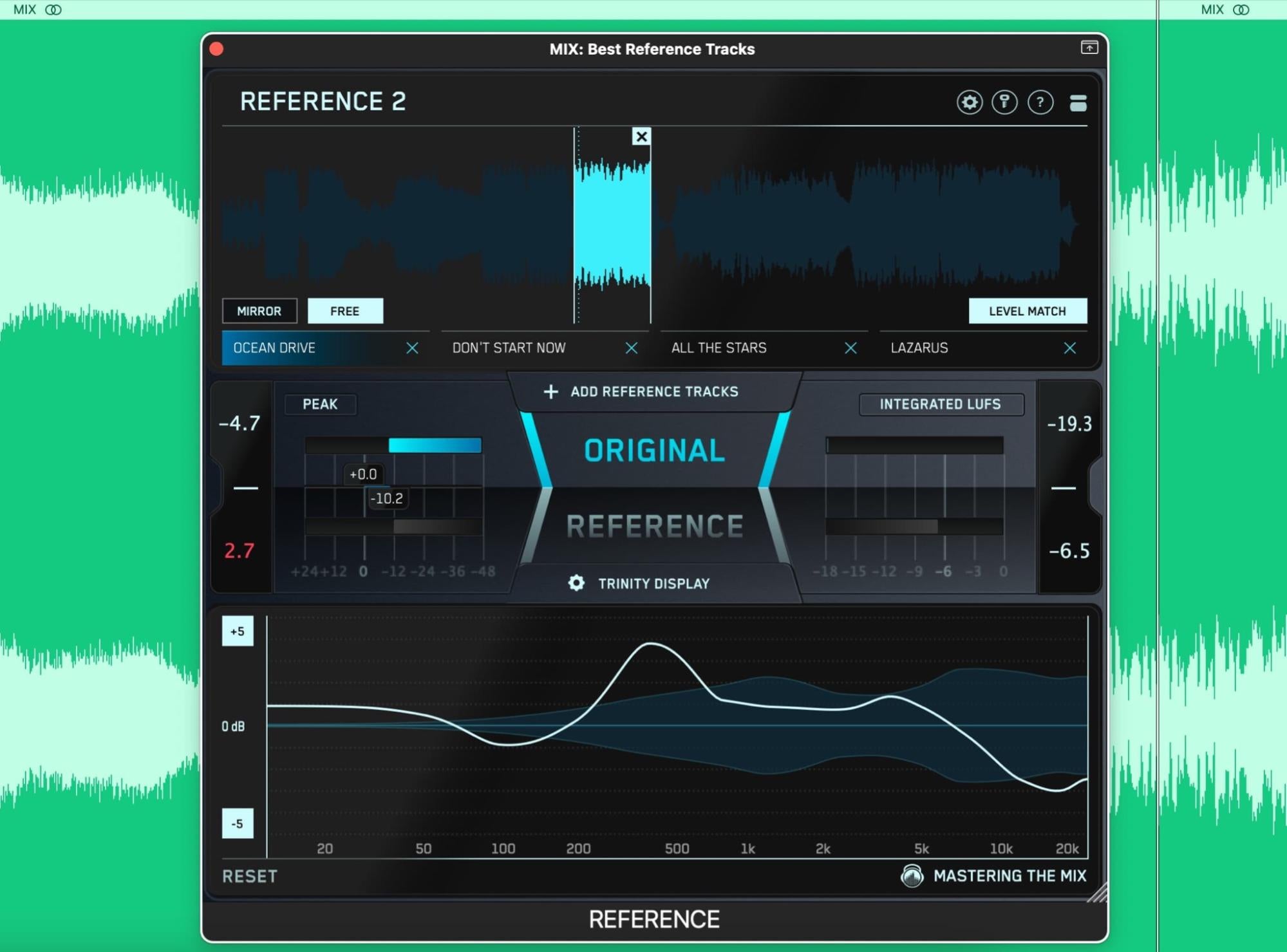Click the plus icon to add tracks
The height and width of the screenshot is (952, 1287).
pyautogui.click(x=550, y=391)
